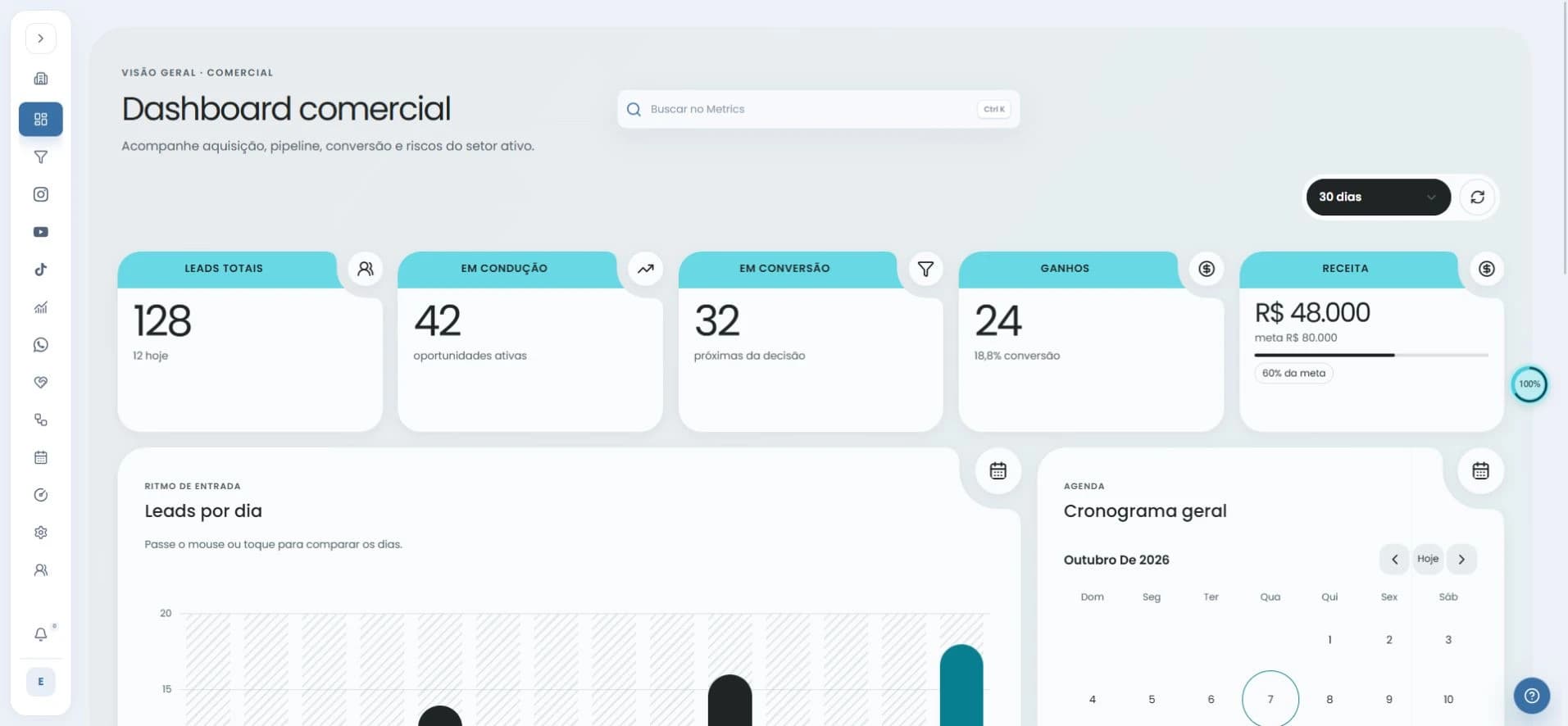Select the active dashboard grid icon

pyautogui.click(x=41, y=119)
